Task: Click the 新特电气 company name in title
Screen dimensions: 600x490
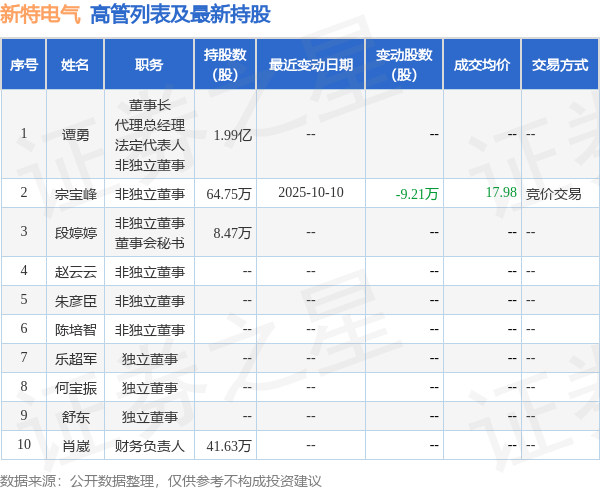Action: click(x=41, y=15)
